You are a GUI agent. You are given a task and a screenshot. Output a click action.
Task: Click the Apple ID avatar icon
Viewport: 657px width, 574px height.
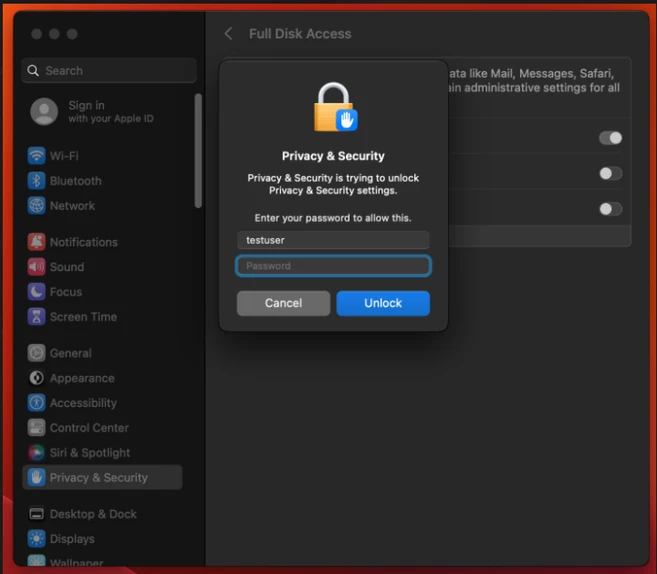pos(44,112)
